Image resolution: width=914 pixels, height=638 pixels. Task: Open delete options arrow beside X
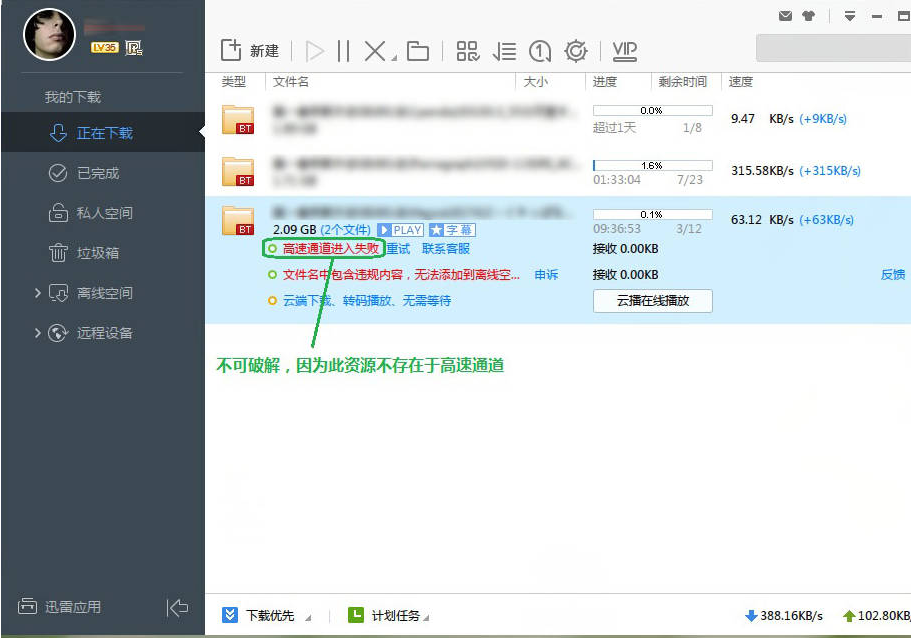coord(394,58)
